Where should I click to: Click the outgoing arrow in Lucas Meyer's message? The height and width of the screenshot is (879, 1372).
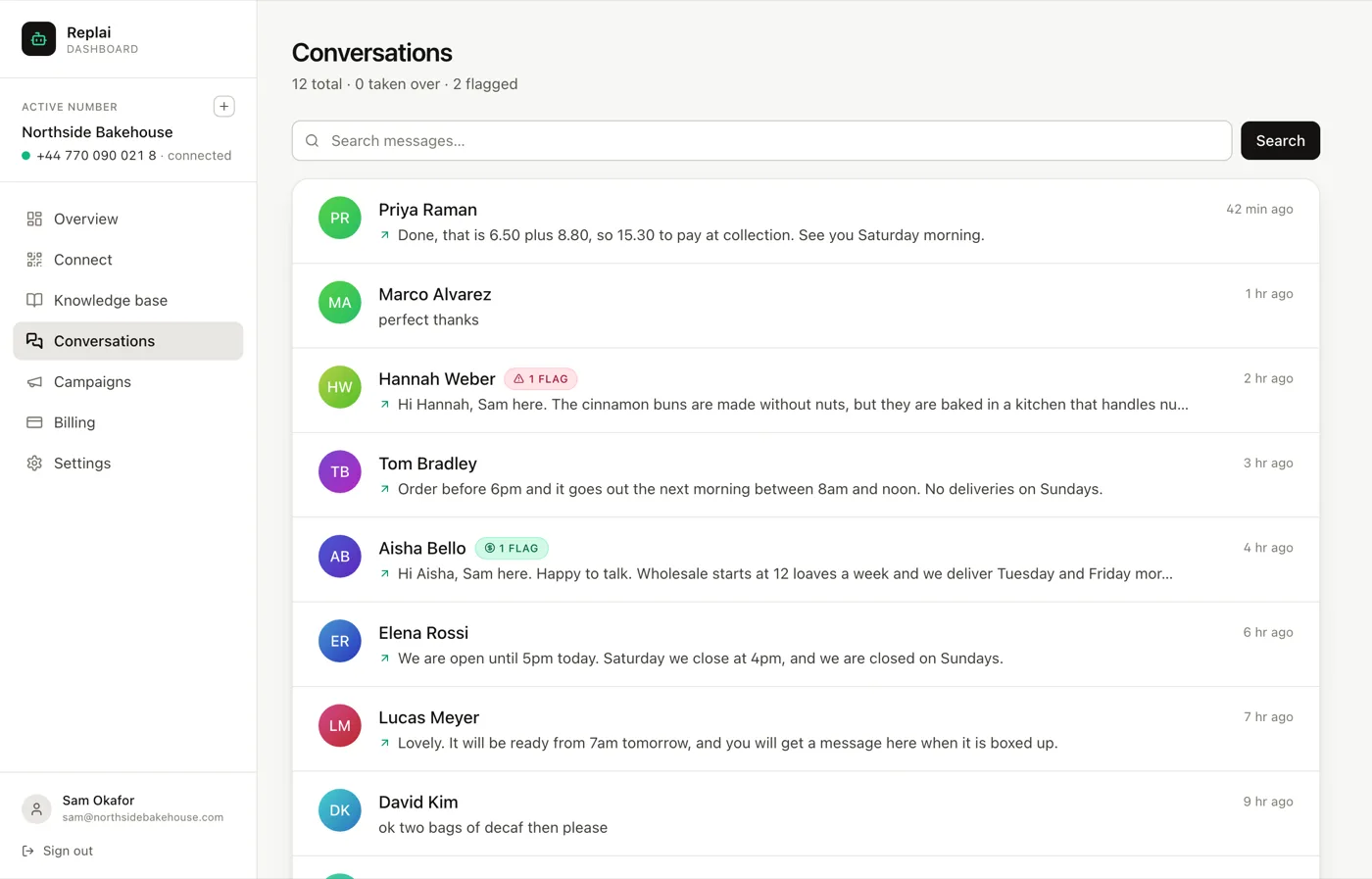coord(385,743)
